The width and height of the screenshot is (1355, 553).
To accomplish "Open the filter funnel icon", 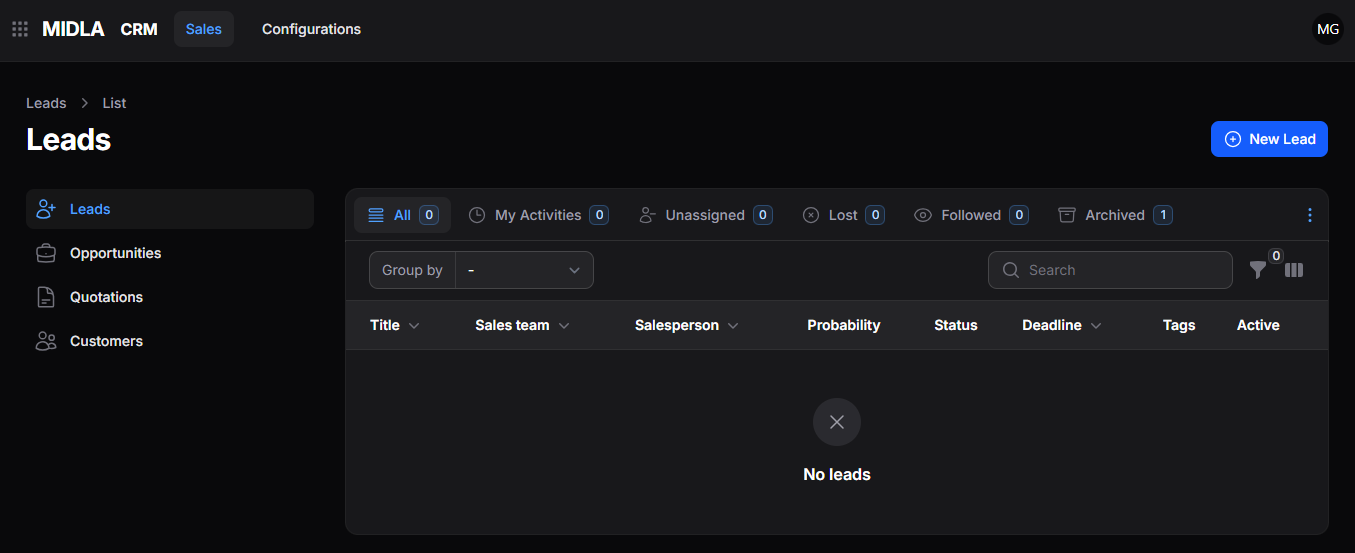I will [x=1258, y=270].
